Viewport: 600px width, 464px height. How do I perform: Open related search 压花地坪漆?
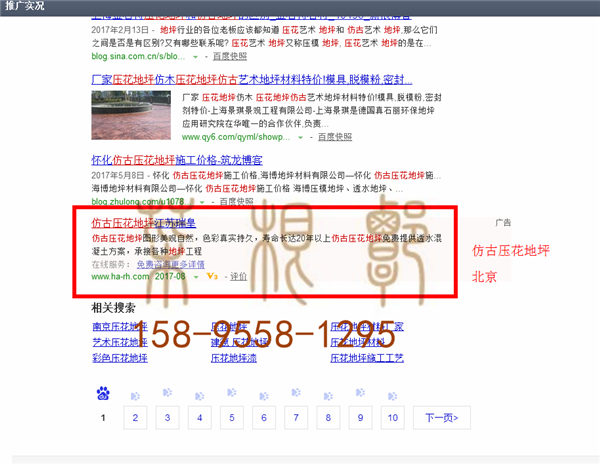pyautogui.click(x=233, y=358)
